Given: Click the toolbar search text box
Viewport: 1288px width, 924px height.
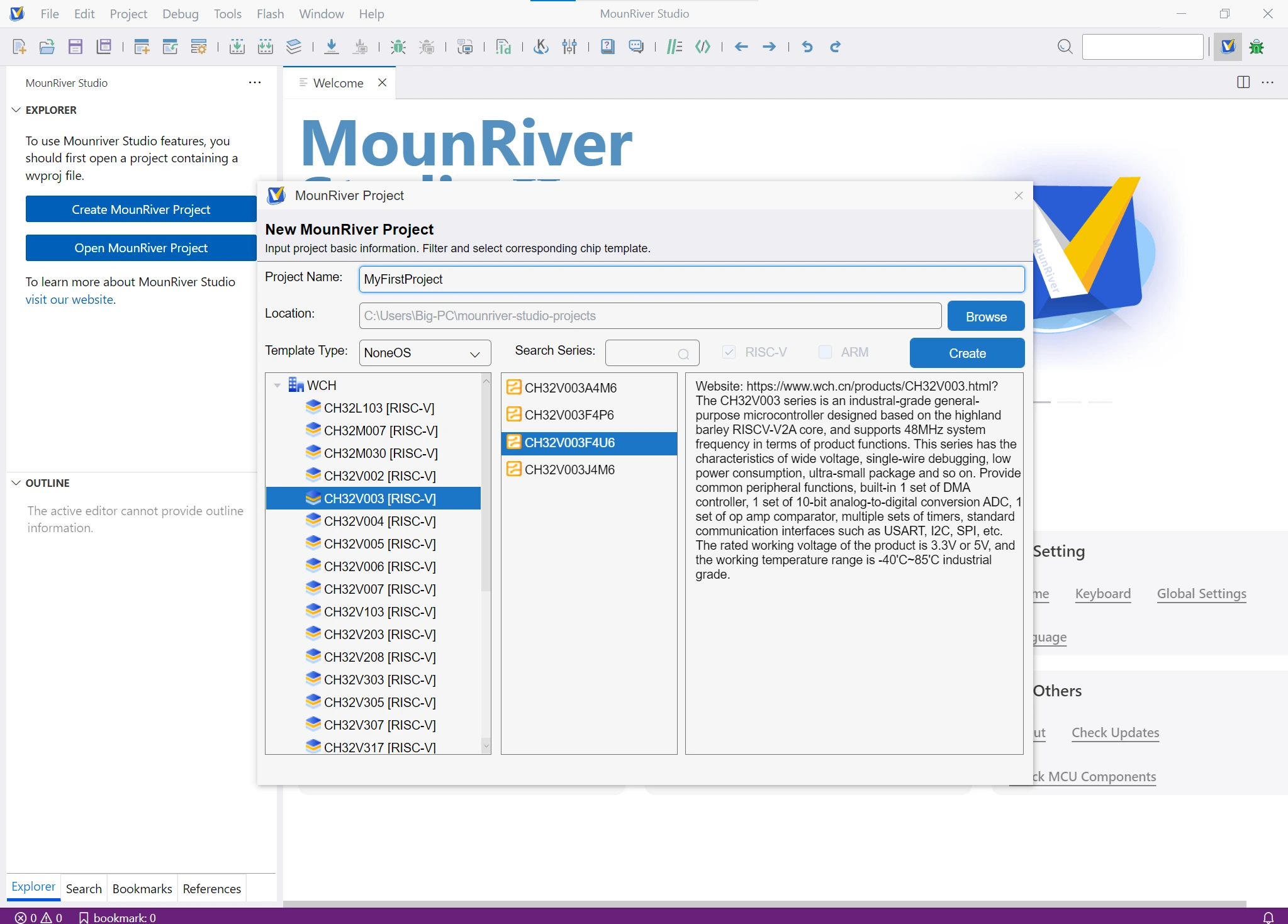Looking at the screenshot, I should [x=1143, y=47].
